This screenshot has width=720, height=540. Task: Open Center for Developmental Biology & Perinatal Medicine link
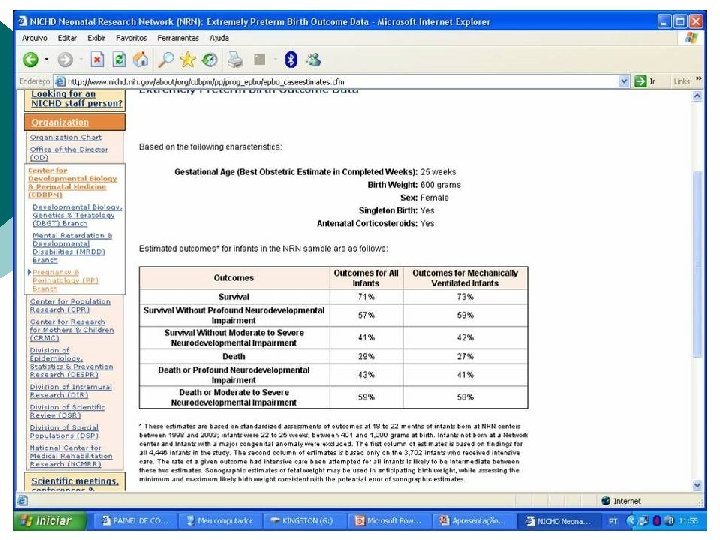pos(73,182)
